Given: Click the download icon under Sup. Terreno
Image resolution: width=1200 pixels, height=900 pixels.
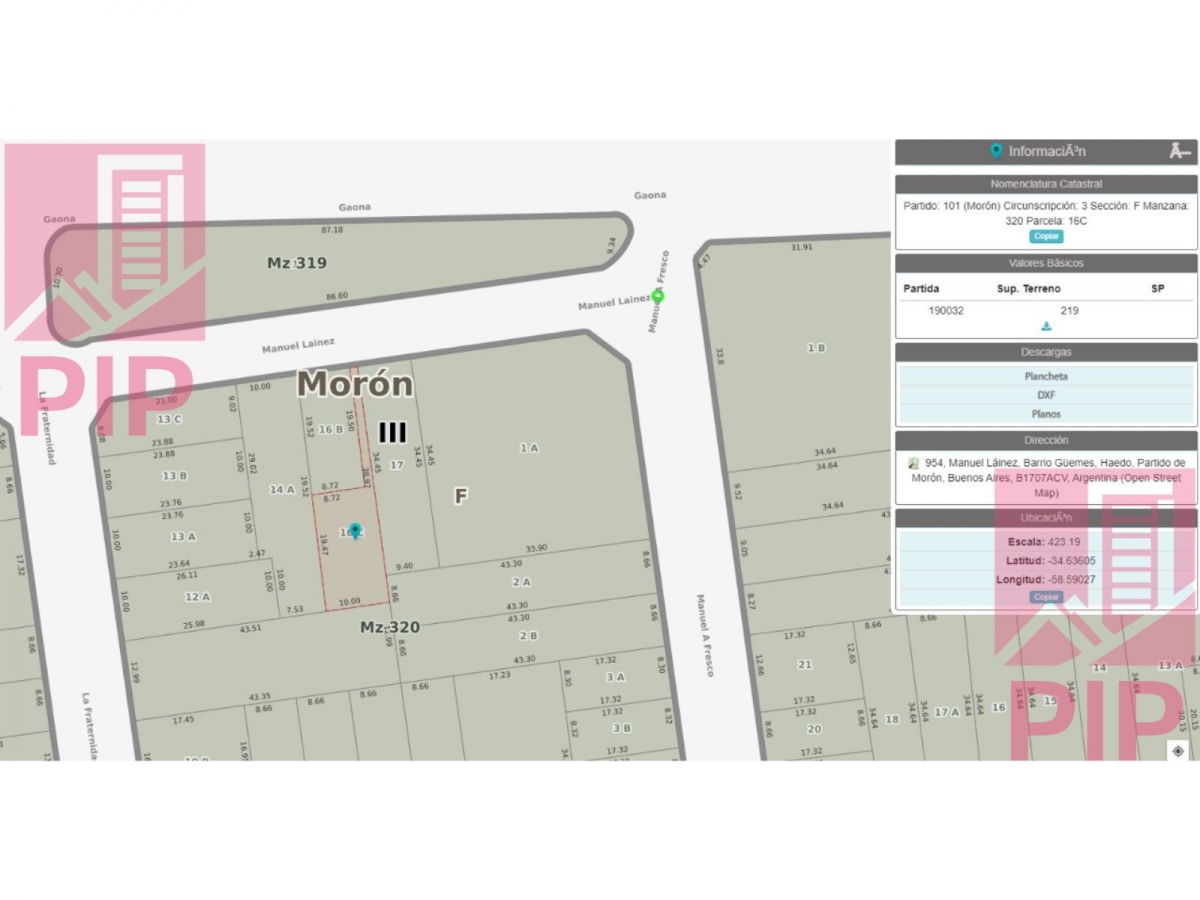Looking at the screenshot, I should [x=1046, y=326].
